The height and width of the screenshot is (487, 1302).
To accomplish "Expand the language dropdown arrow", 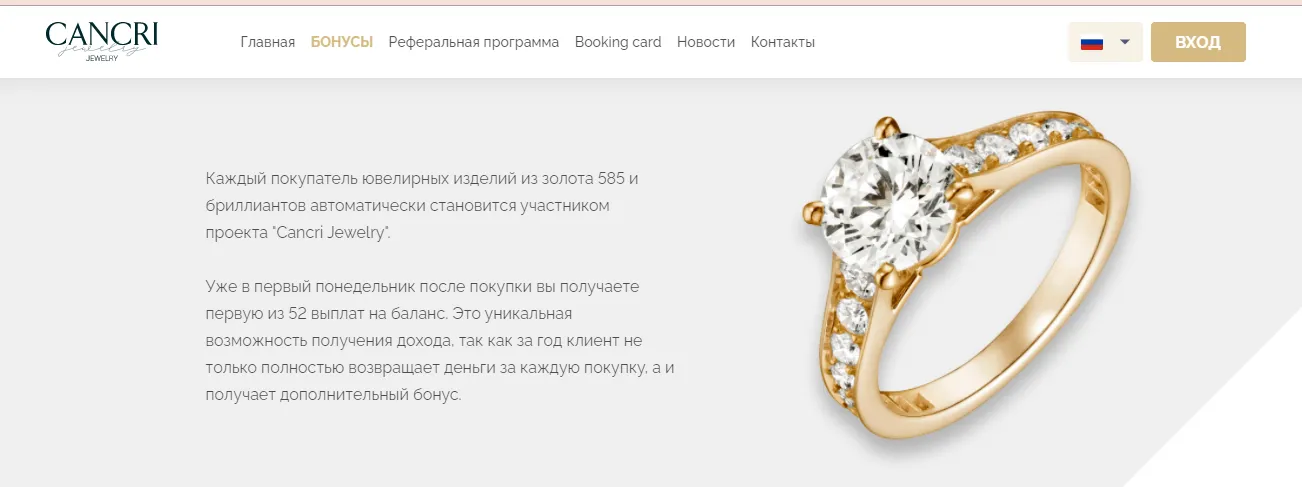I will pos(1125,42).
